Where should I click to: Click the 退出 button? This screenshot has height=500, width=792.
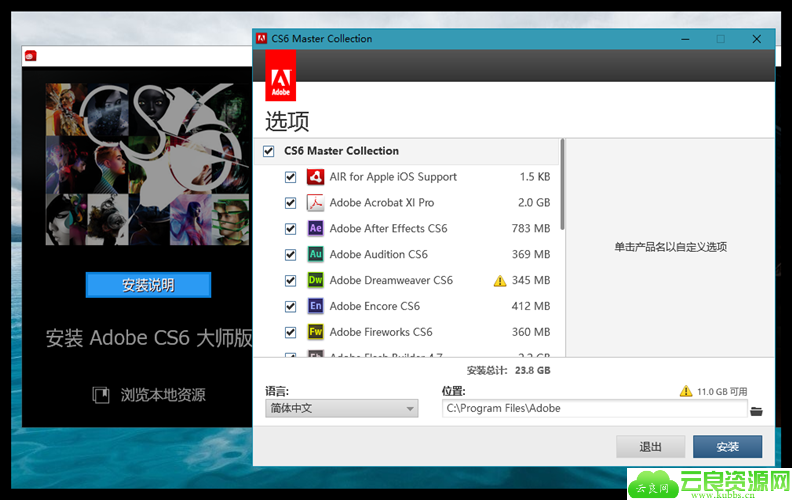coord(650,446)
